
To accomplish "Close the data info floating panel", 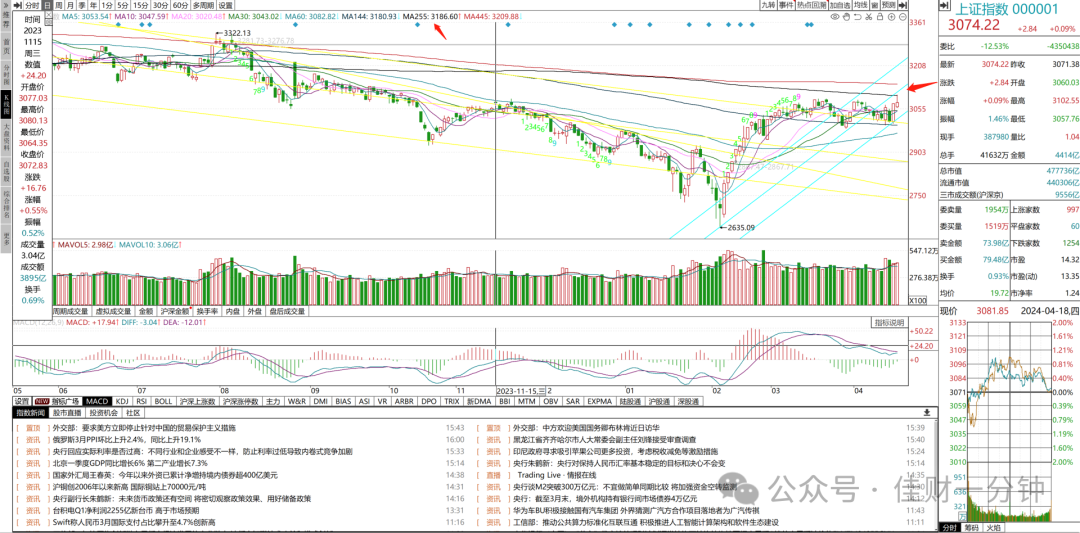I will pyautogui.click(x=47, y=16).
